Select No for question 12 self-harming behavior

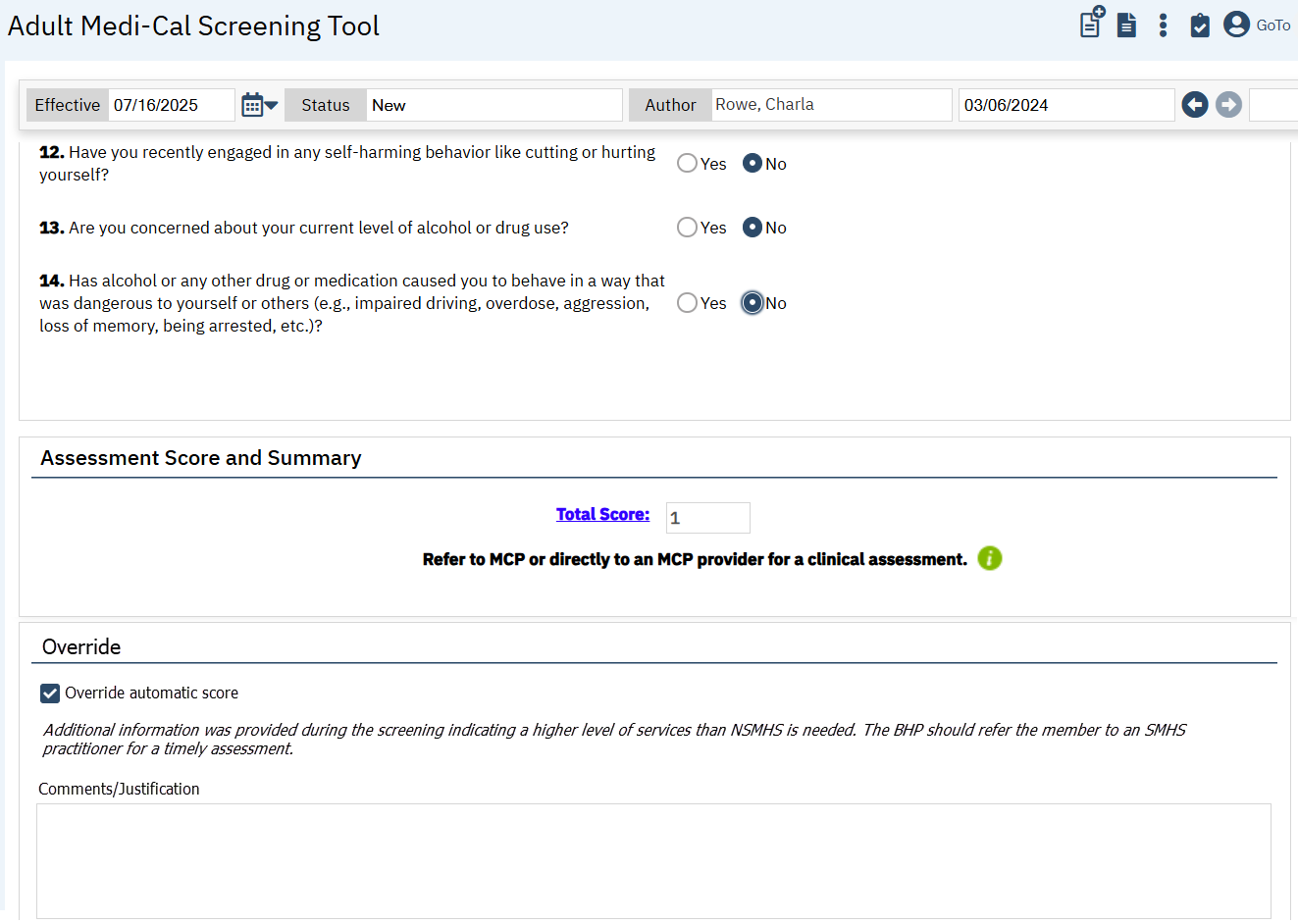(753, 164)
